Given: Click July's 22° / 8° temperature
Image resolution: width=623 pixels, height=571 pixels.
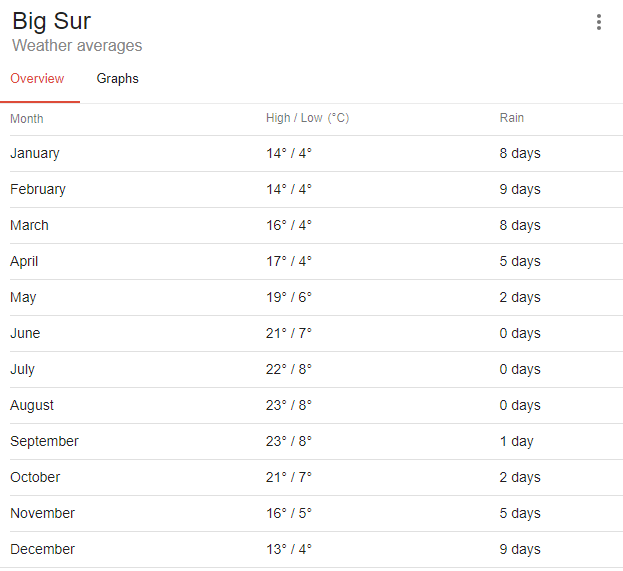Looking at the screenshot, I should coord(289,369).
